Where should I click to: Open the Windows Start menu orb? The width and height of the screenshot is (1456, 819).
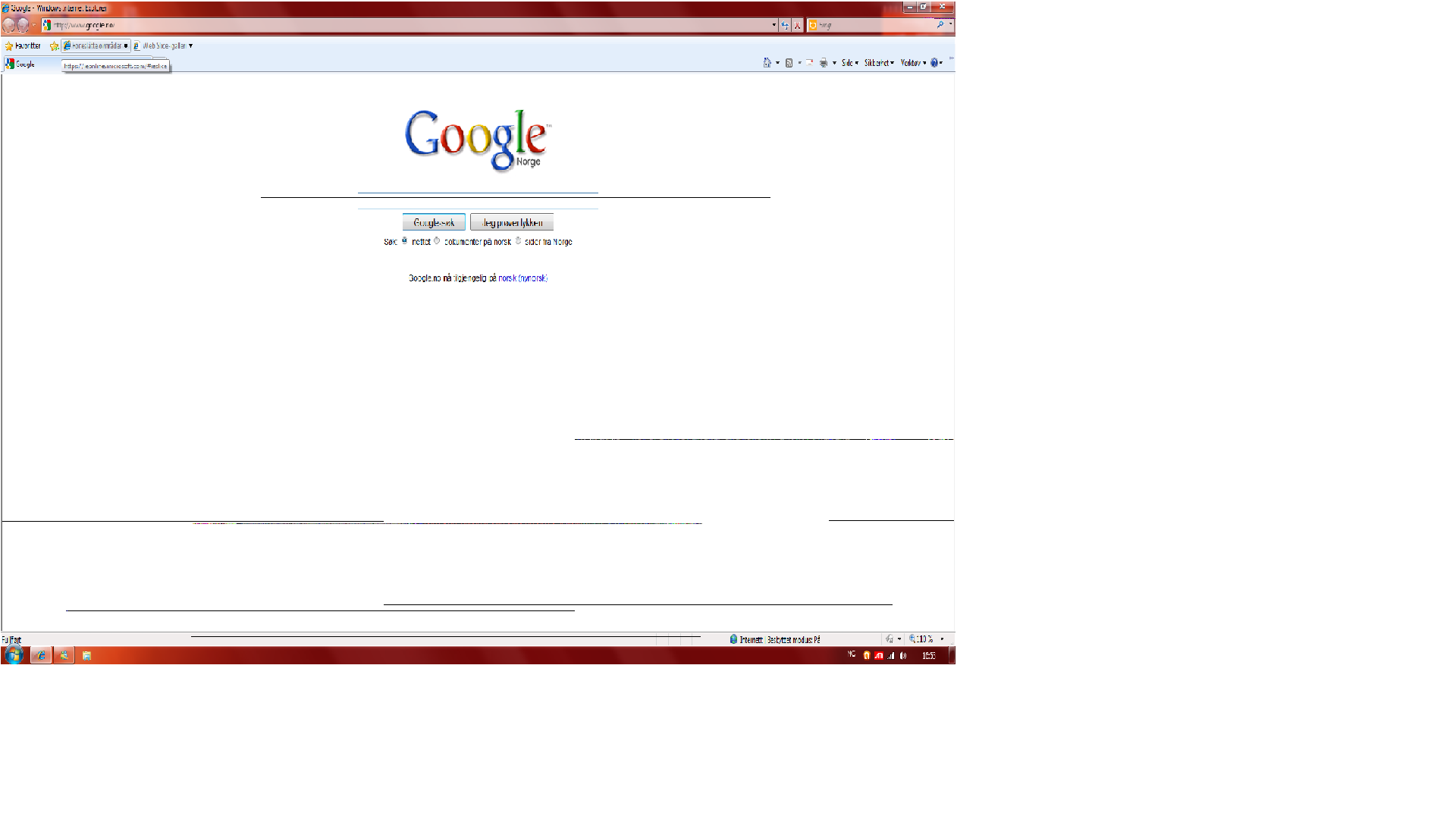[x=14, y=655]
